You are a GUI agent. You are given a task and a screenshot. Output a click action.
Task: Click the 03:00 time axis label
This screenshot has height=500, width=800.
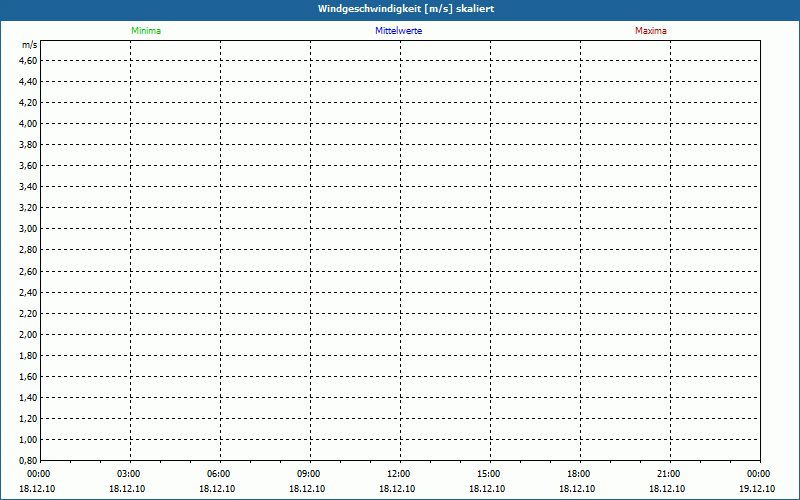[129, 474]
